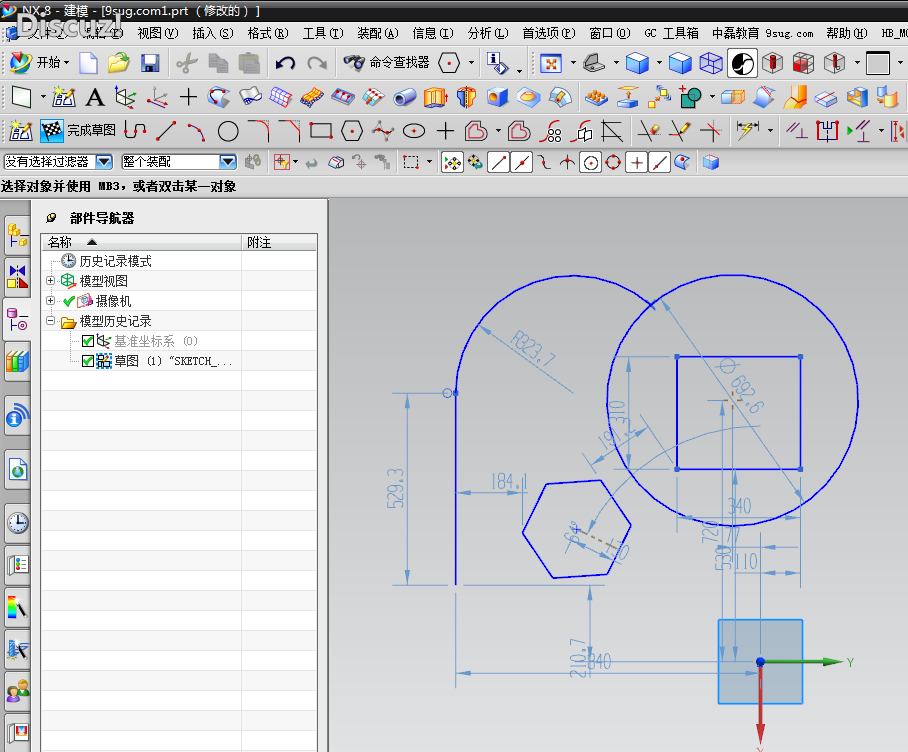
Task: Click the Text (A) tool icon
Action: coord(95,97)
